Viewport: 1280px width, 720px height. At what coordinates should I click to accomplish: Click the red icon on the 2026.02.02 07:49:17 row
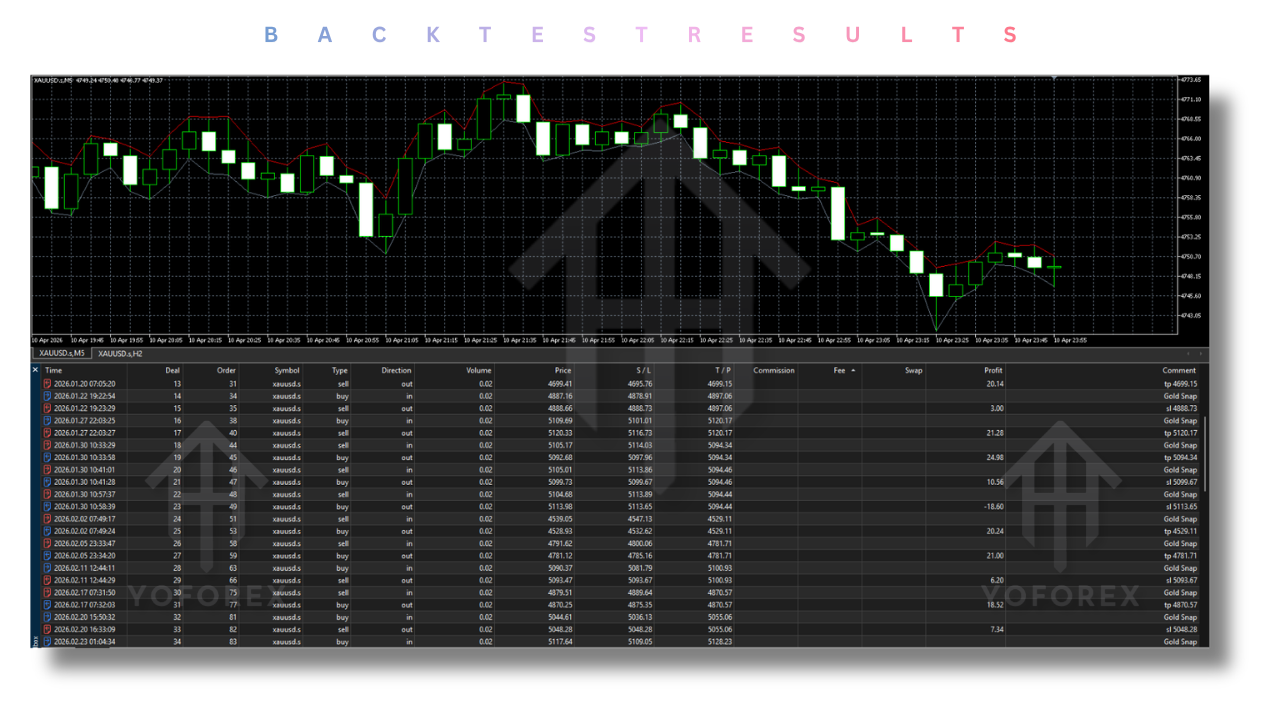[x=47, y=519]
